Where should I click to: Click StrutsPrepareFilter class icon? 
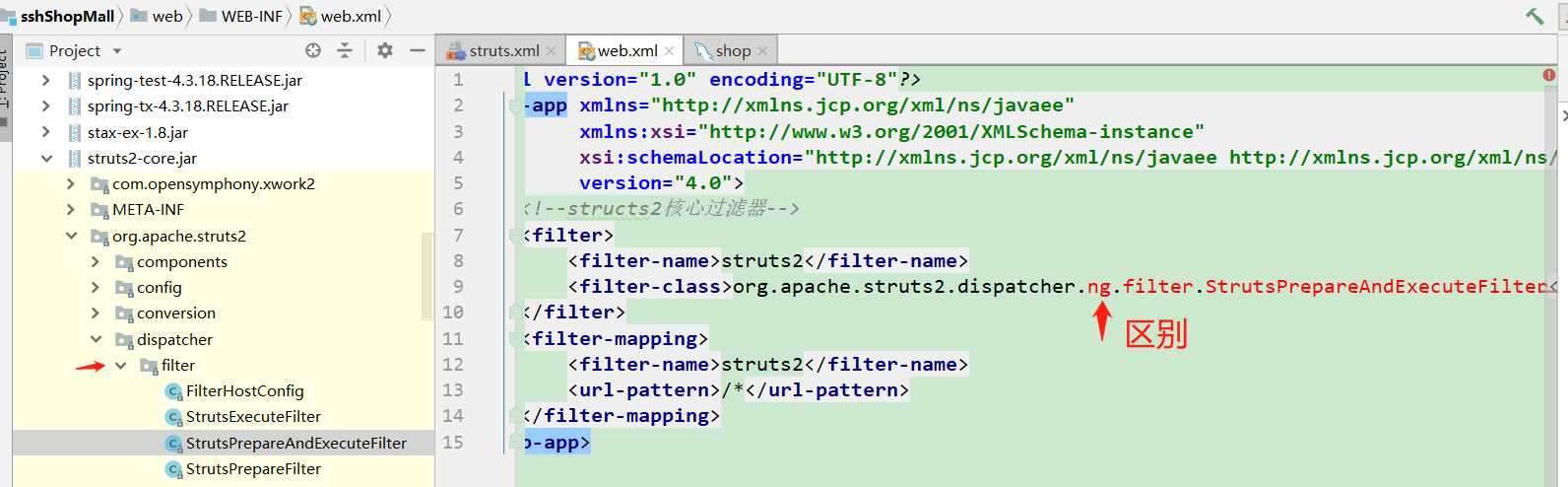173,469
